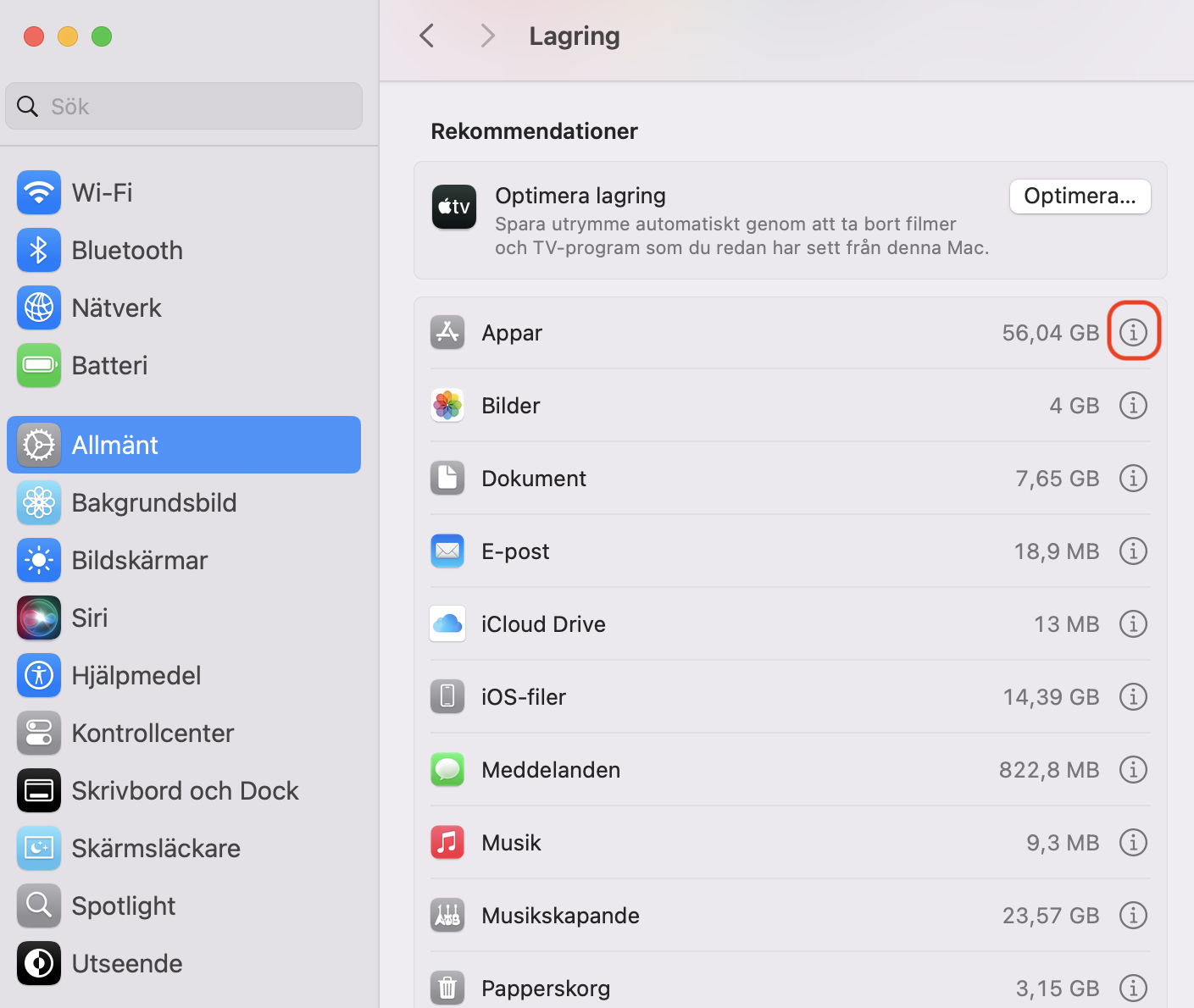The height and width of the screenshot is (1008, 1194).
Task: Click the Apple TV icon
Action: pyautogui.click(x=454, y=207)
